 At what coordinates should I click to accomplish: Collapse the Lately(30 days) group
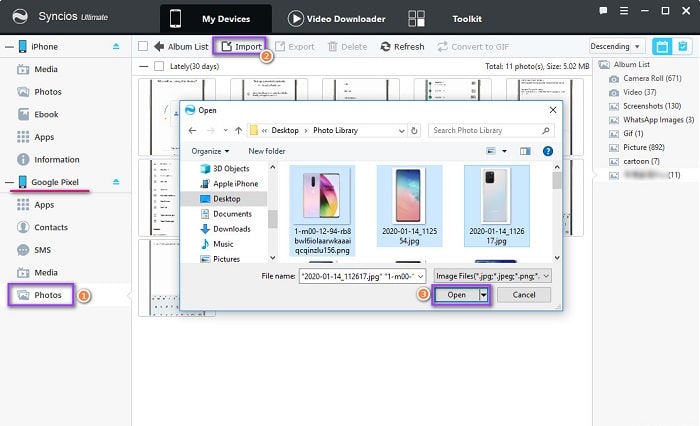pos(143,67)
